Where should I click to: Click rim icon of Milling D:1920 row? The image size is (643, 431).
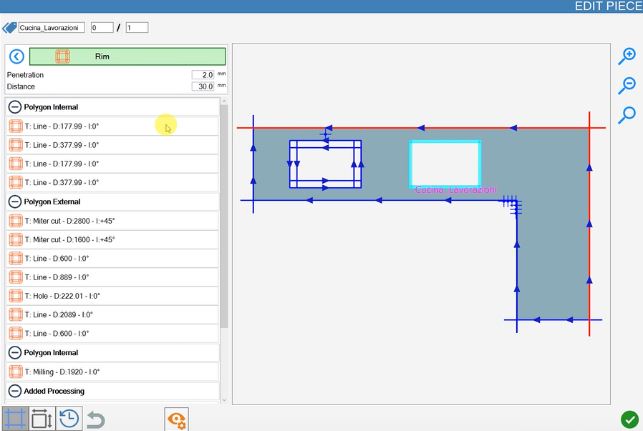pyautogui.click(x=16, y=372)
